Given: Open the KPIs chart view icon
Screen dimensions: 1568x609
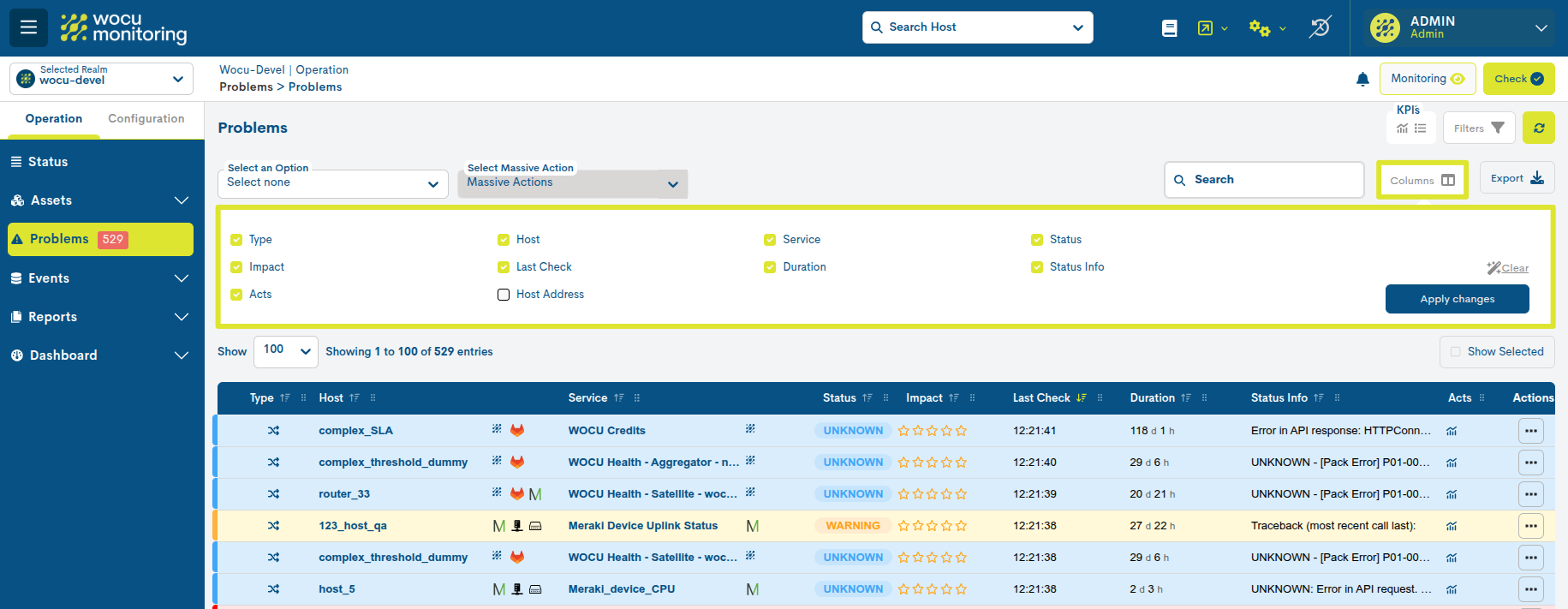Looking at the screenshot, I should (1402, 128).
